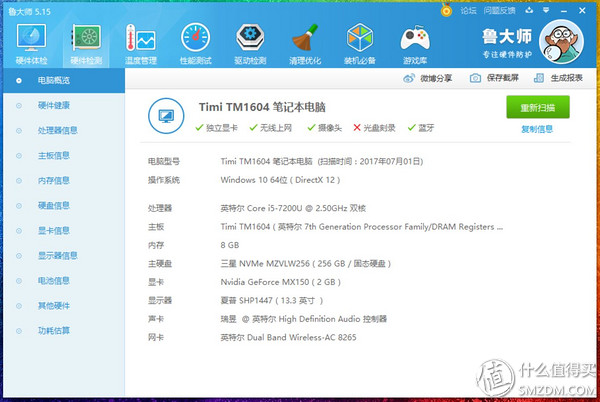The width and height of the screenshot is (600, 402).
Task: Click 生成报表 generate report text
Action: pos(567,78)
